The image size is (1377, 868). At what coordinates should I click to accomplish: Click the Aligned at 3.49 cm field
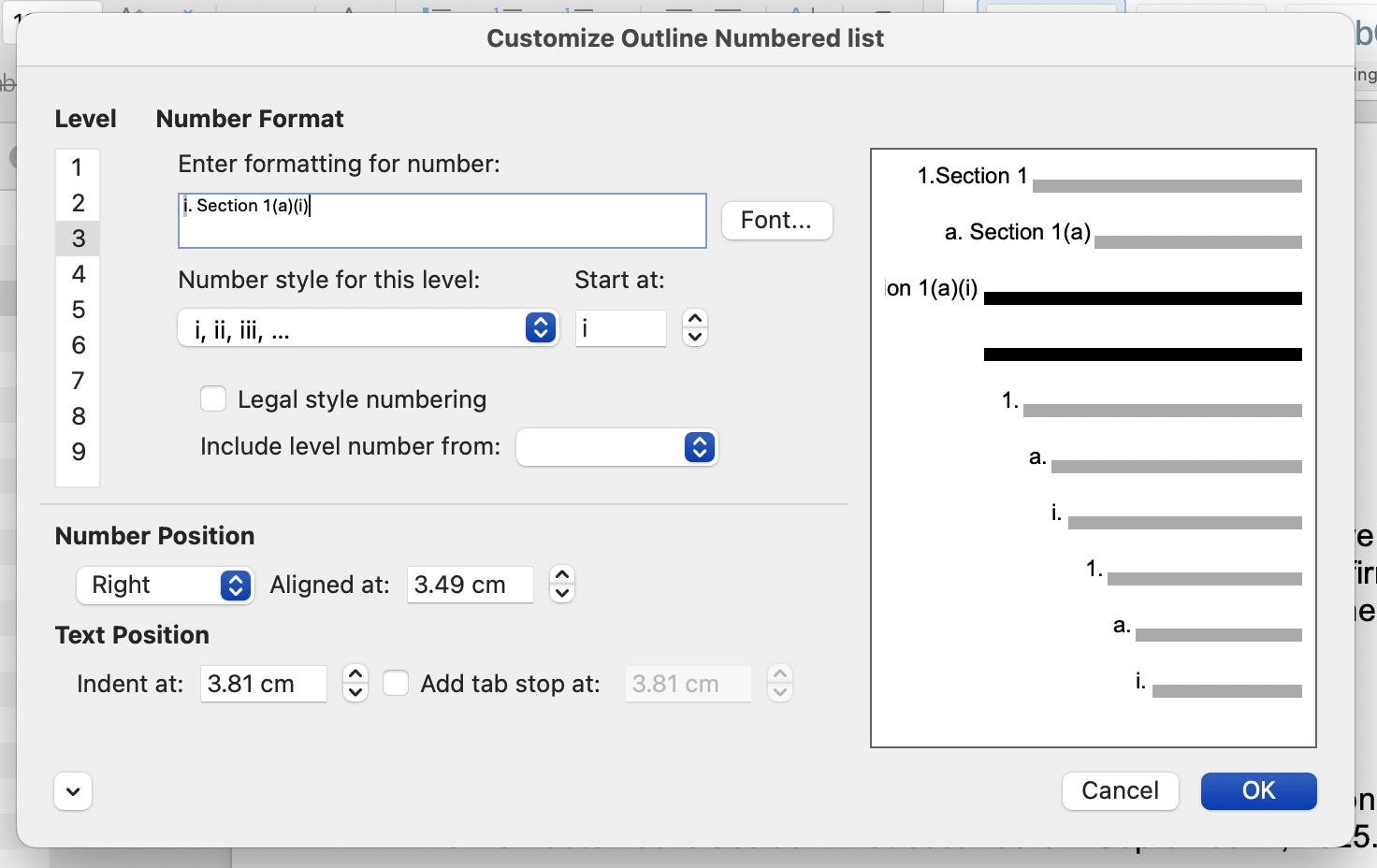pos(470,586)
